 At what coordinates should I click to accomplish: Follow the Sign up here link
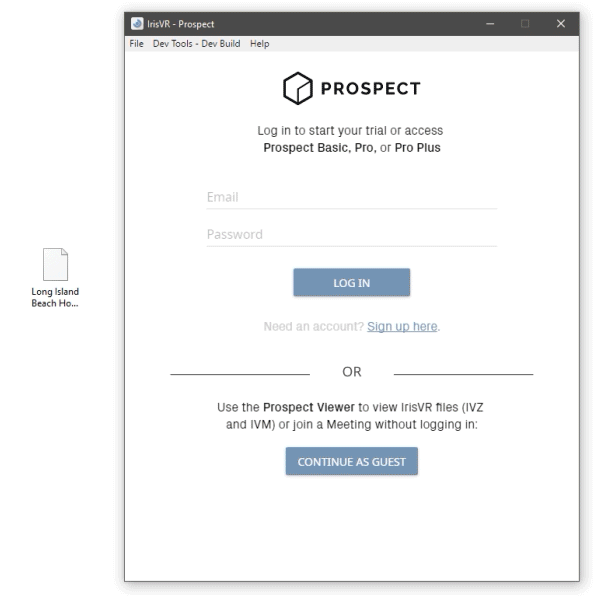click(402, 326)
